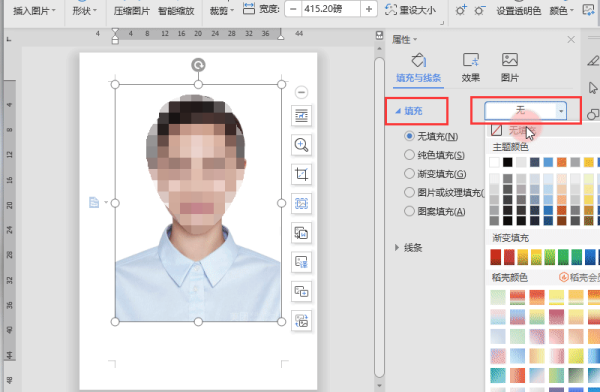600x392 pixels.
Task: Open the 属性 panel title dropdown
Action: tap(404, 39)
